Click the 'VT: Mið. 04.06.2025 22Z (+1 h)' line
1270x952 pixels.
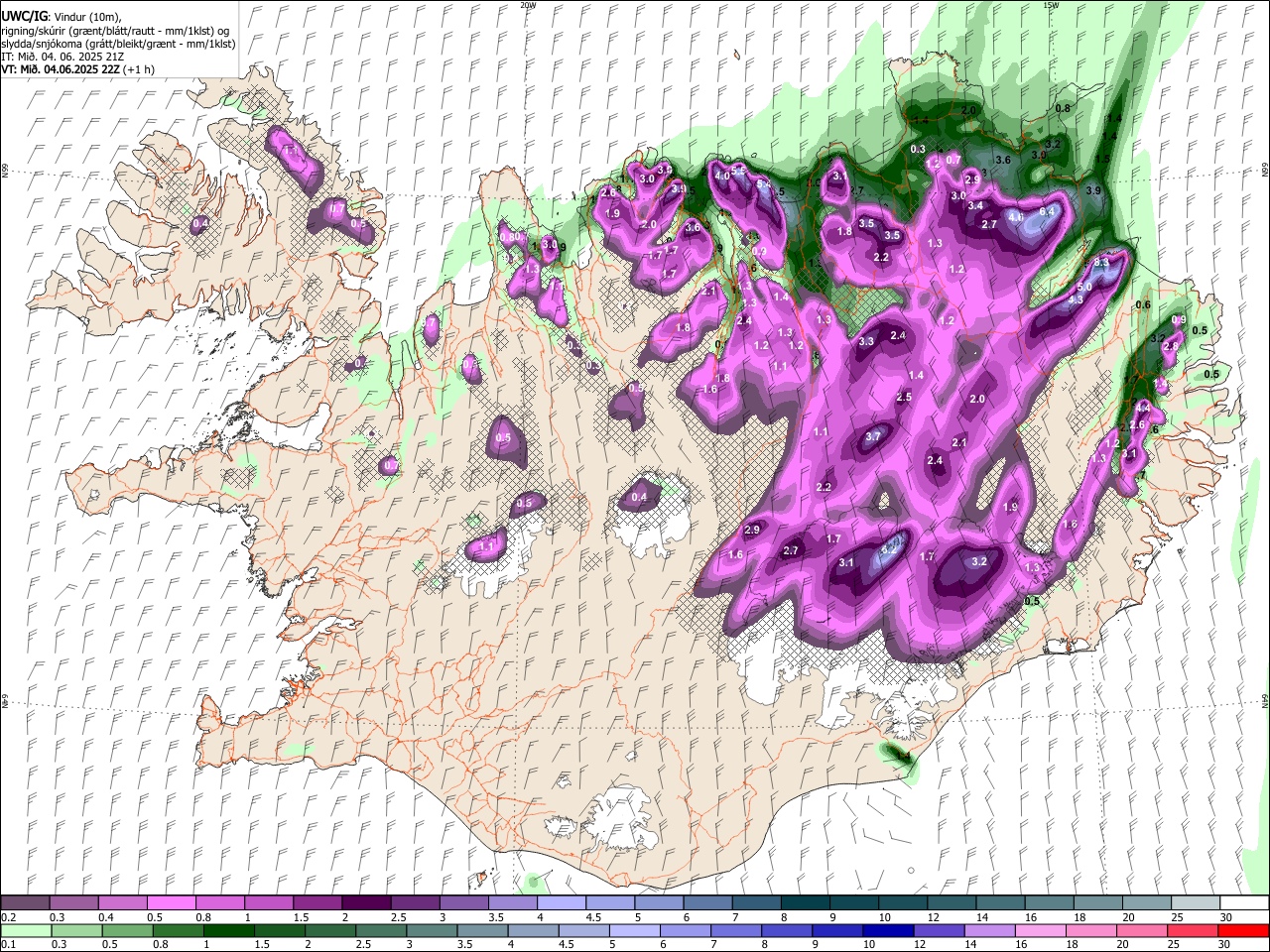78,69
